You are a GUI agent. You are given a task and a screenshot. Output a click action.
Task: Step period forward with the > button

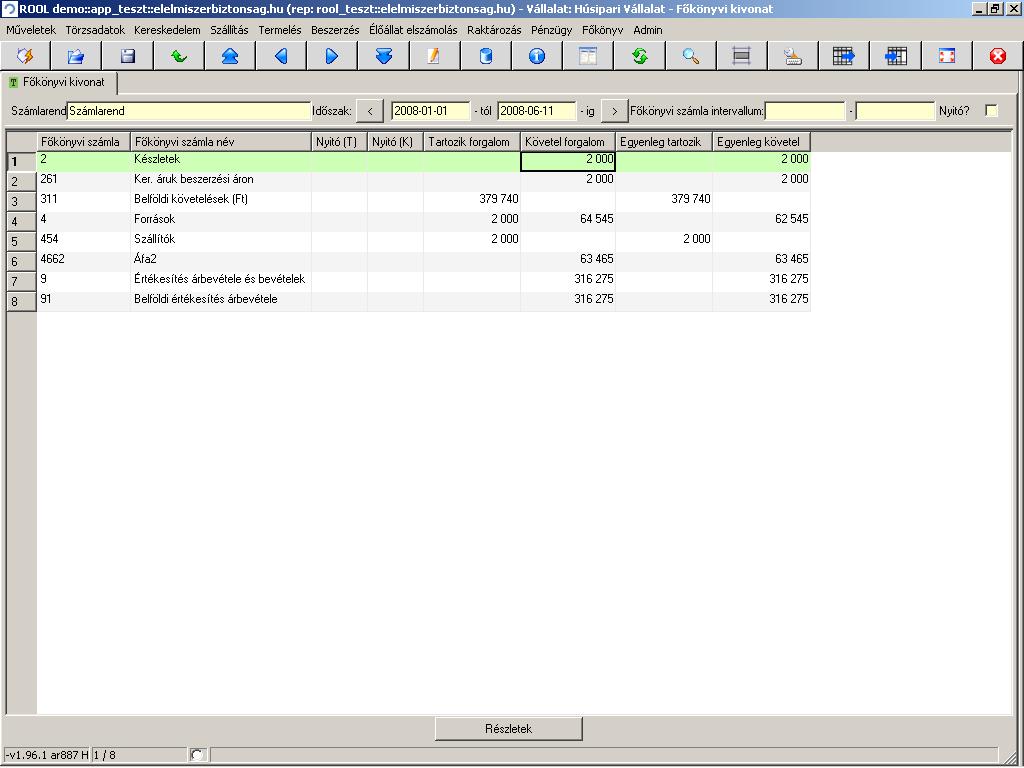(614, 111)
